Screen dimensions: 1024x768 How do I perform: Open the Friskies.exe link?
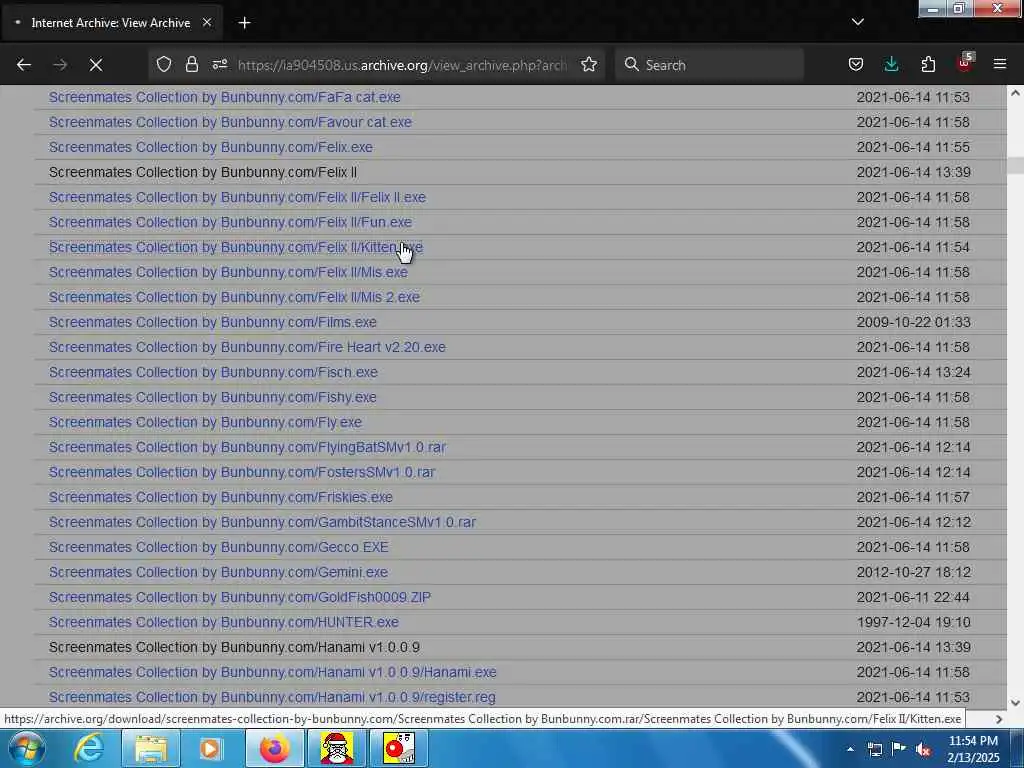221,497
